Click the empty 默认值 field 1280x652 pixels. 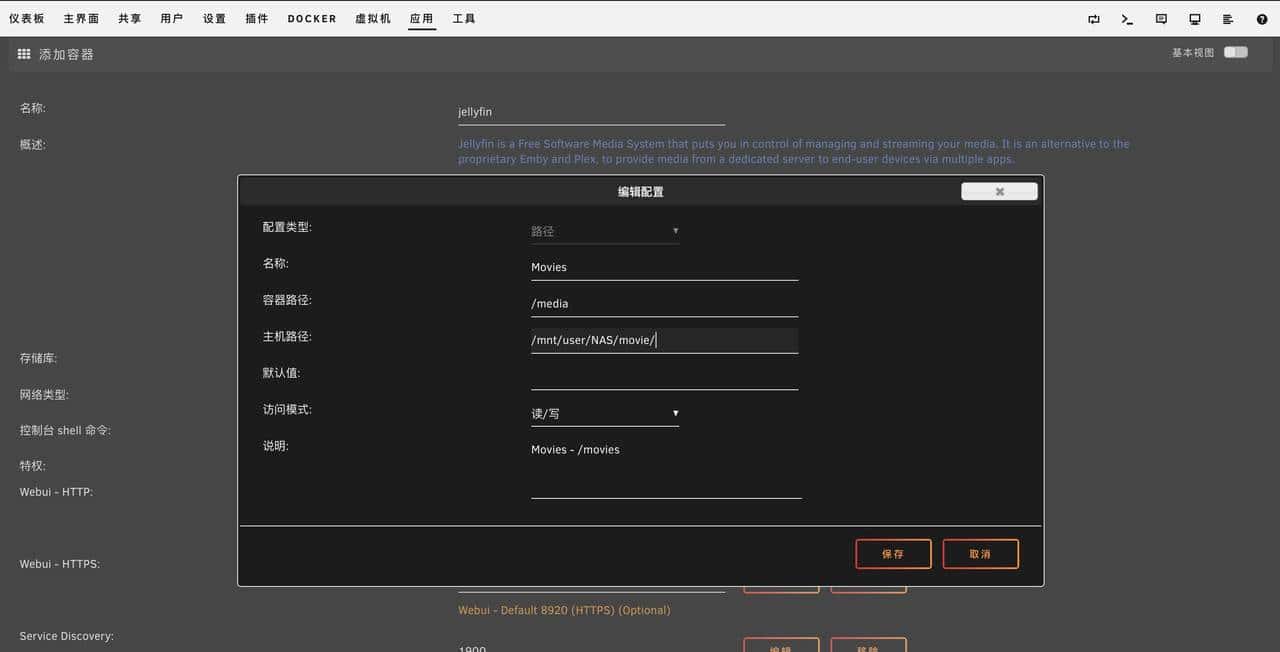[664, 378]
